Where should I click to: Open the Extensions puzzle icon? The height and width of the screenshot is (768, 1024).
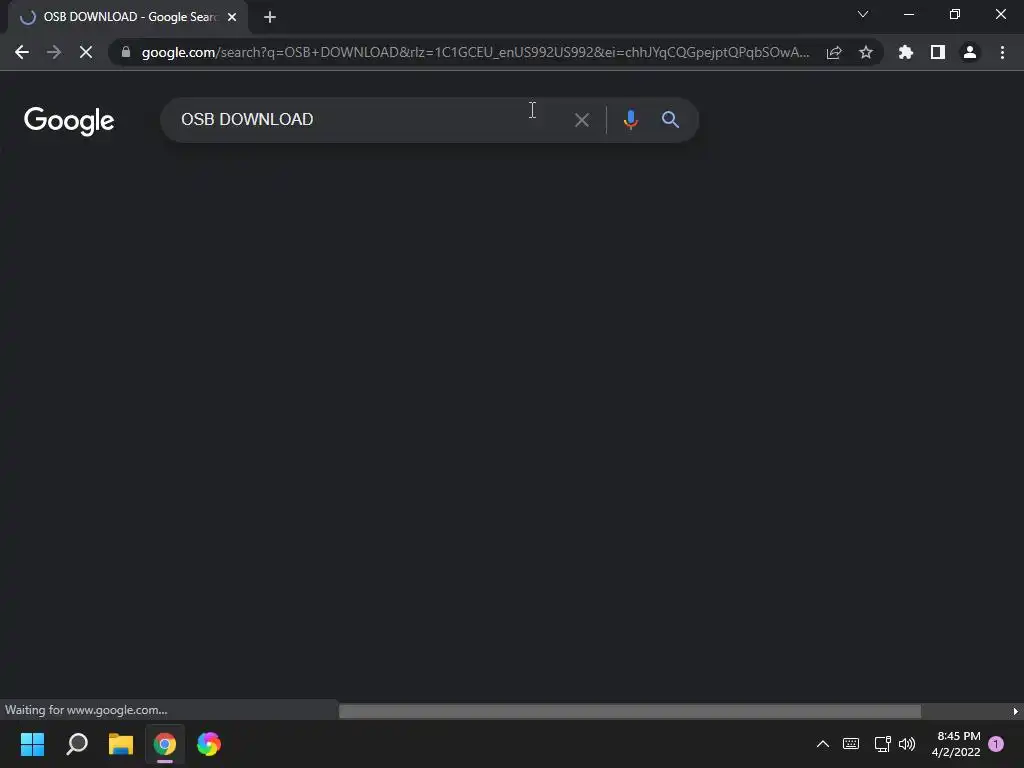pyautogui.click(x=905, y=52)
